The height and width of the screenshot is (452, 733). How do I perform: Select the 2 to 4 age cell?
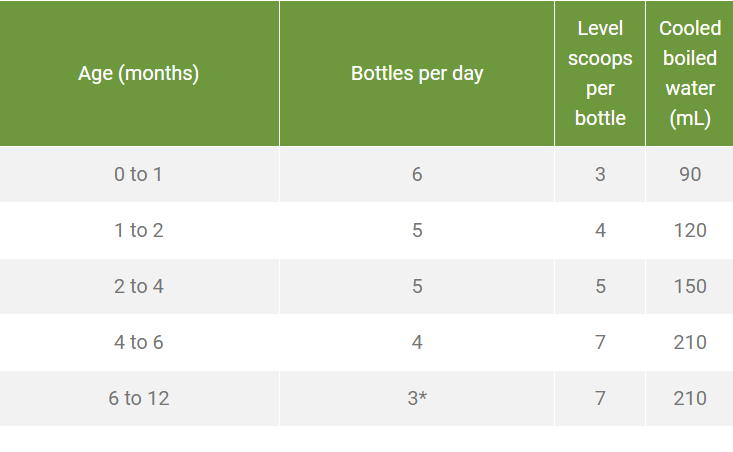coord(139,287)
